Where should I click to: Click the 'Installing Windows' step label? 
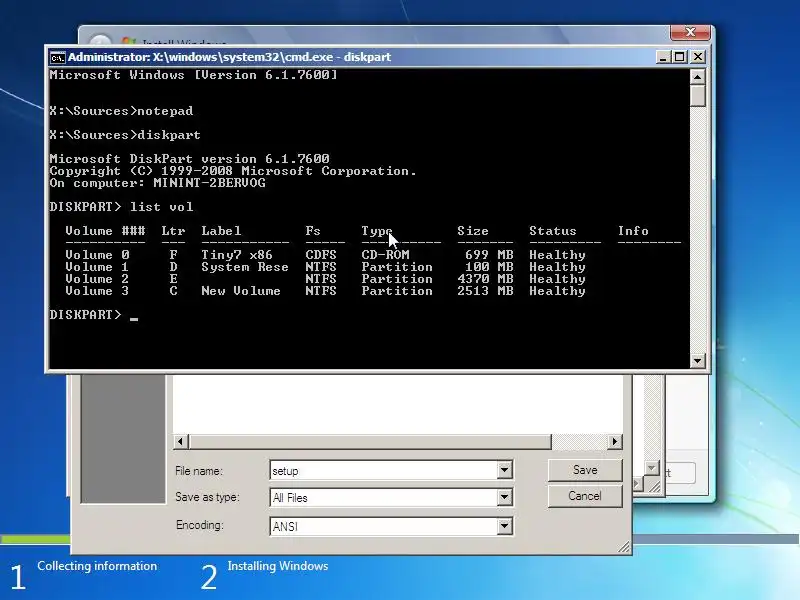pyautogui.click(x=278, y=566)
